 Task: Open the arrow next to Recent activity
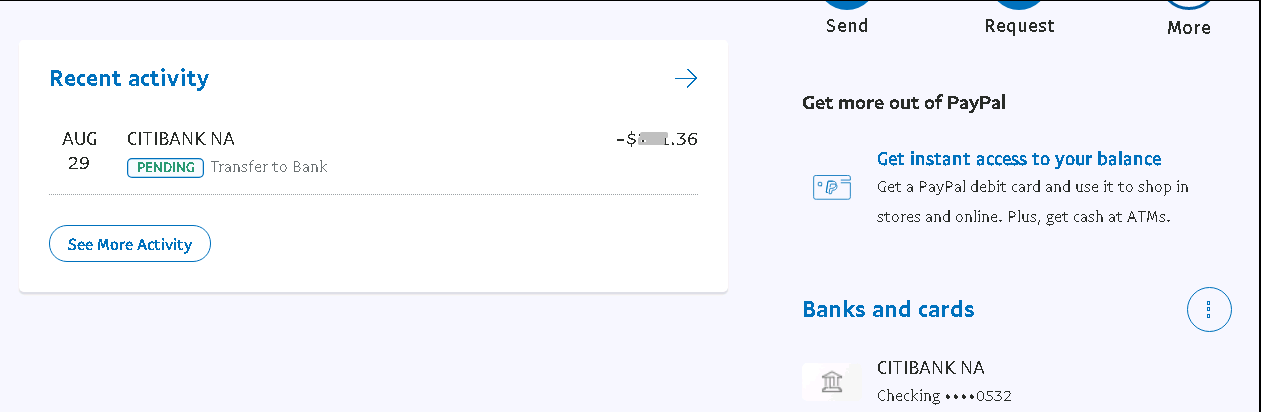click(686, 79)
